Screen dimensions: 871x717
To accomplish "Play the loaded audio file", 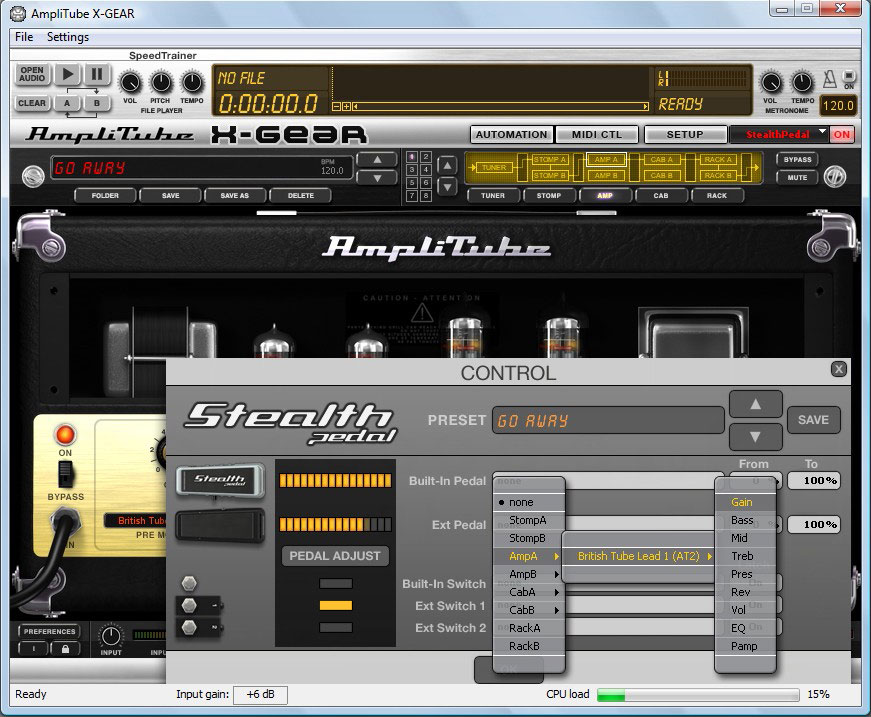I will [68, 74].
